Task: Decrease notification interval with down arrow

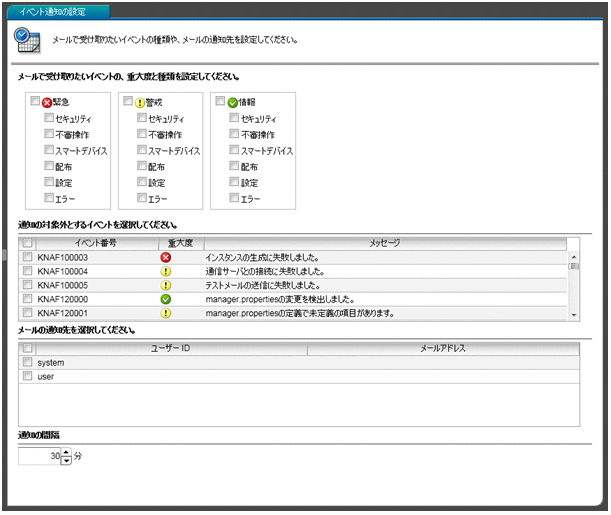Action: click(67, 460)
